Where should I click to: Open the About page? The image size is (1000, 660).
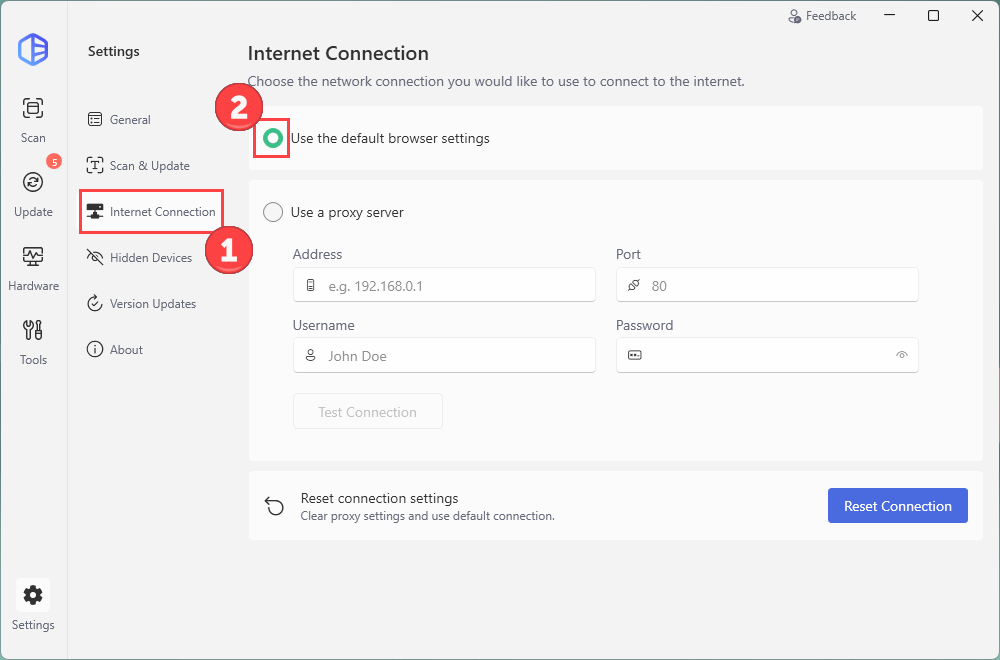126,350
